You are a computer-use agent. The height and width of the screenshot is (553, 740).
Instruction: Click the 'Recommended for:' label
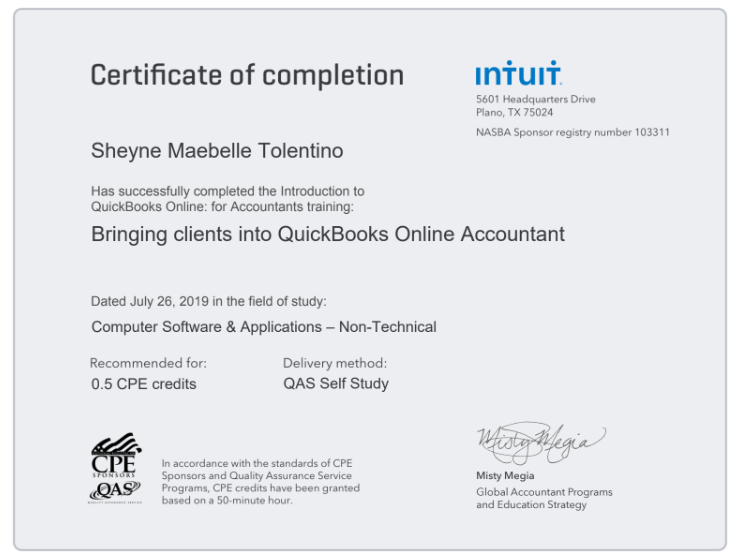(x=148, y=363)
